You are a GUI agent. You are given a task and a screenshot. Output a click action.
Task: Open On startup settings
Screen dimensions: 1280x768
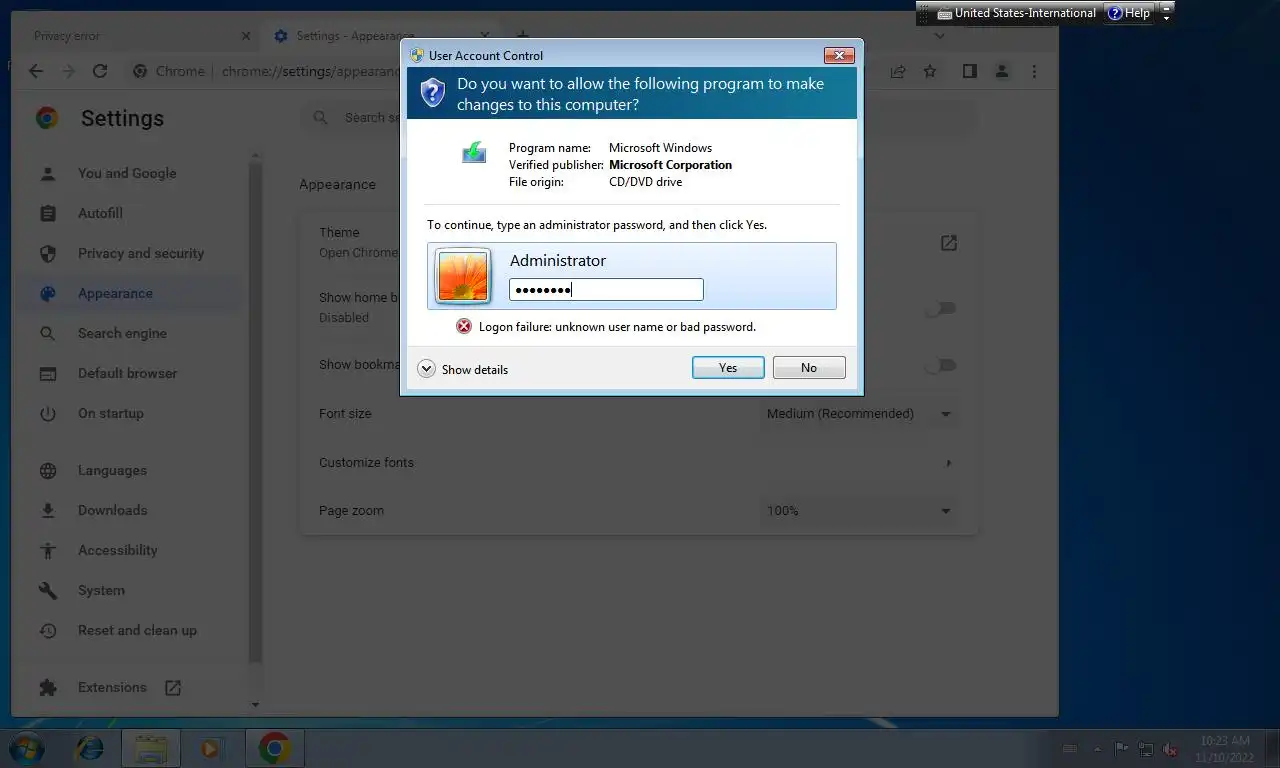tap(111, 413)
